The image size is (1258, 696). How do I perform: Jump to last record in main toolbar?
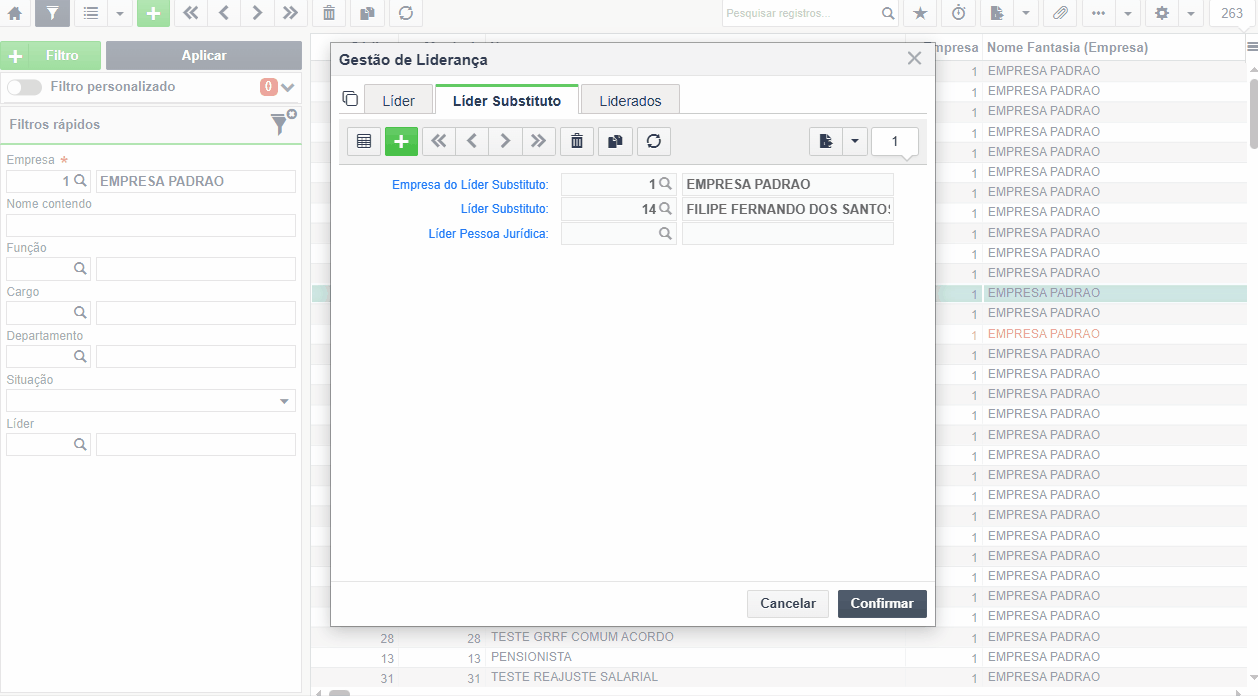tap(291, 13)
